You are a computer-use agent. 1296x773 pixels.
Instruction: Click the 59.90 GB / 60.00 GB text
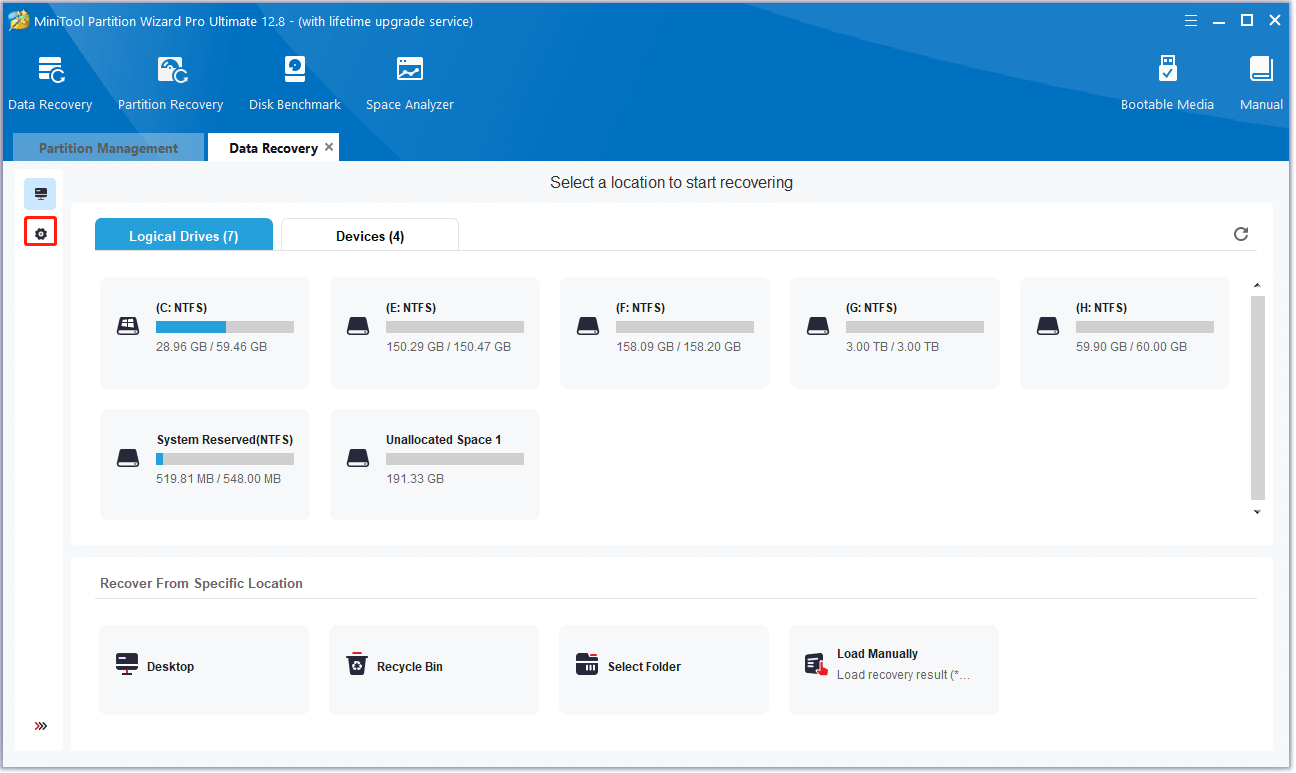click(1131, 347)
